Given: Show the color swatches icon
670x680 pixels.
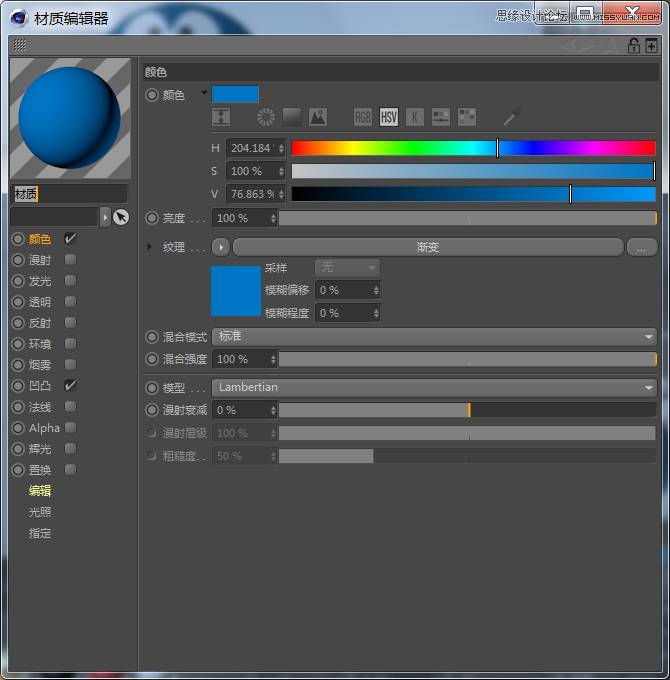Looking at the screenshot, I should (x=467, y=117).
